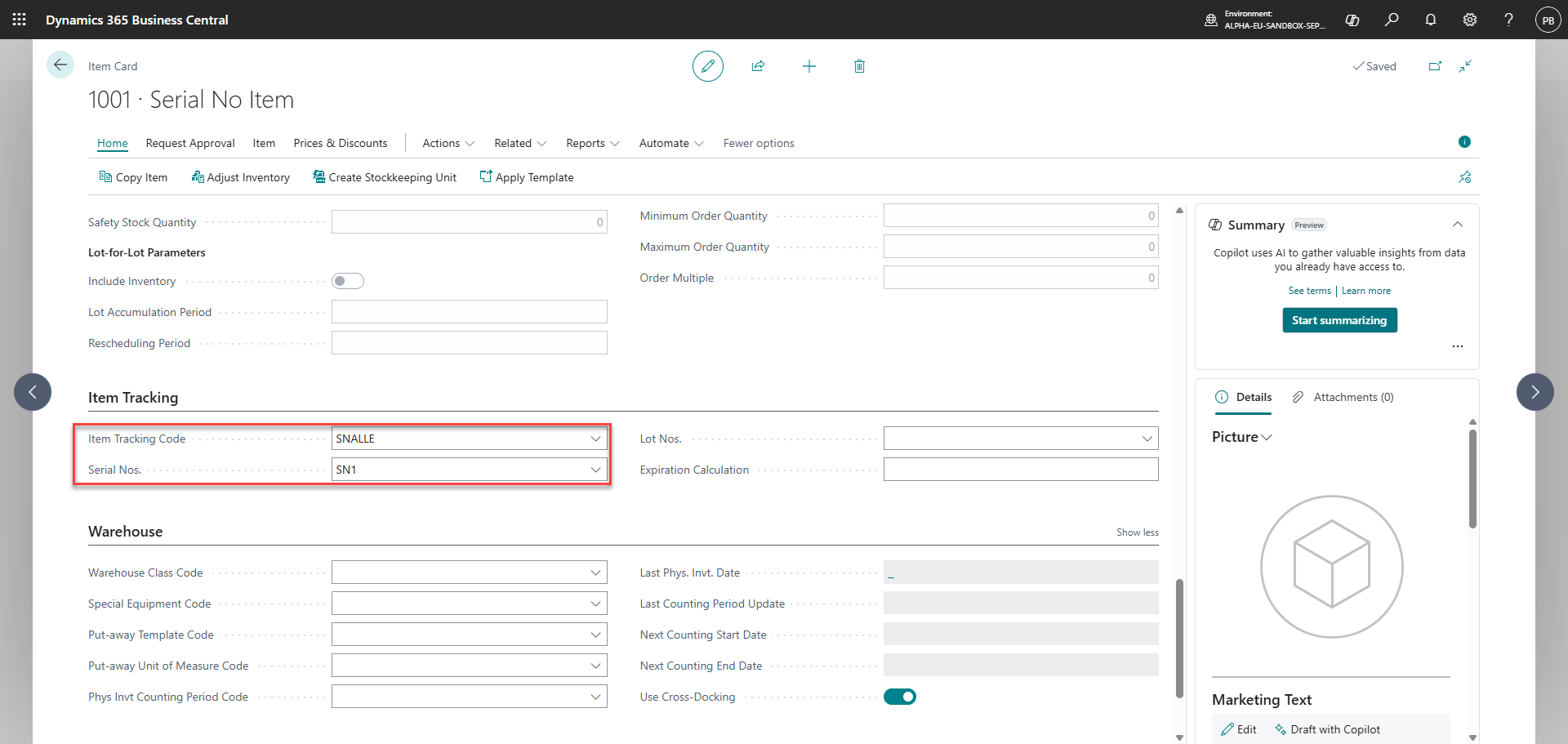Open the settings gear
Viewport: 1568px width, 744px height.
[x=1470, y=20]
